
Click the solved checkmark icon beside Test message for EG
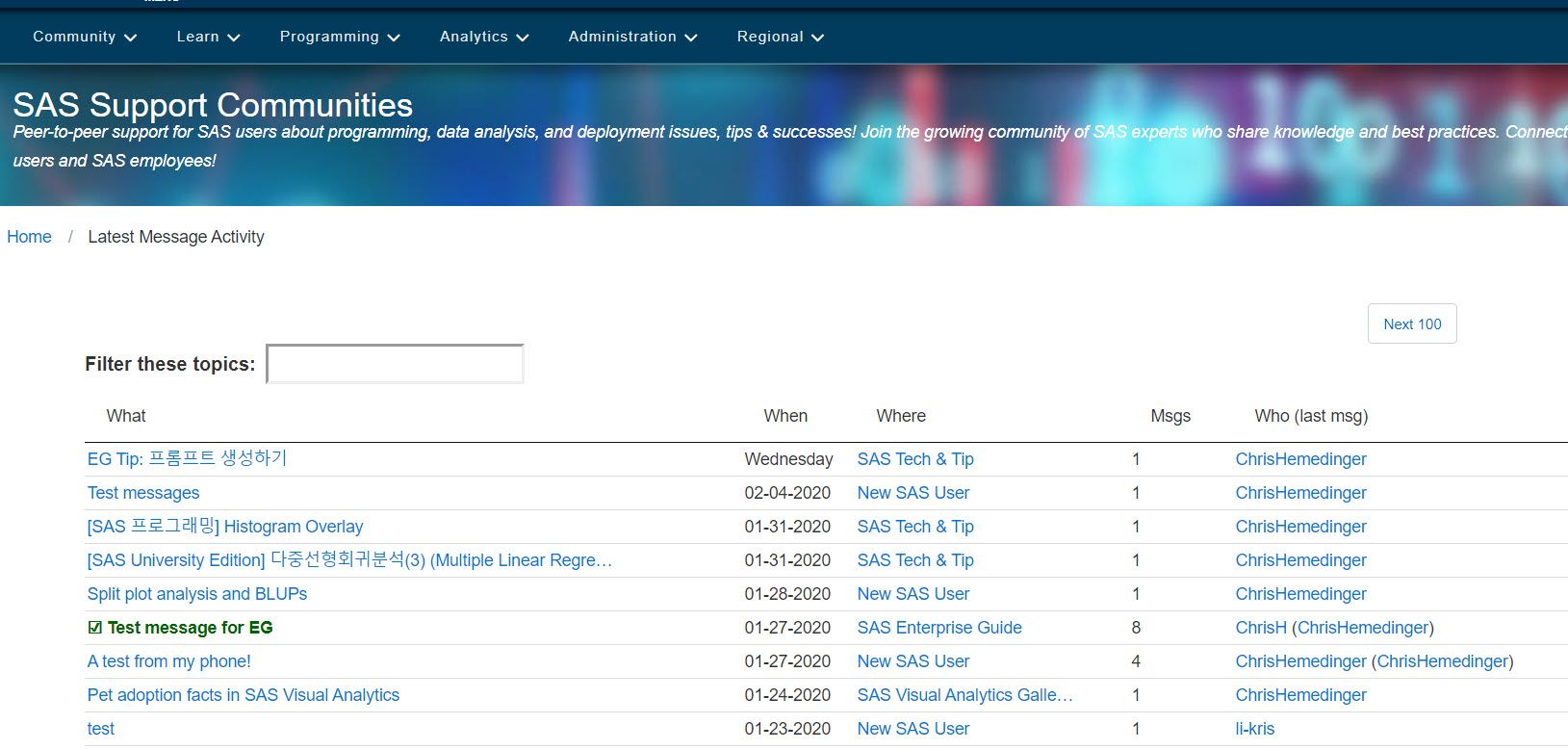click(x=94, y=628)
